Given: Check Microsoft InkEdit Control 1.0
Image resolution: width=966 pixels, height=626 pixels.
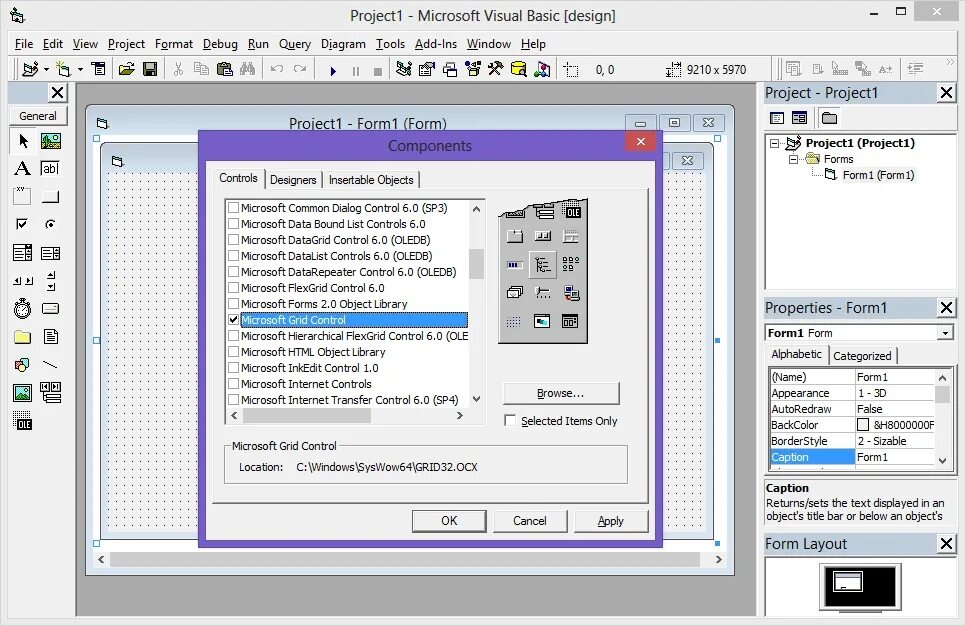Looking at the screenshot, I should point(233,368).
